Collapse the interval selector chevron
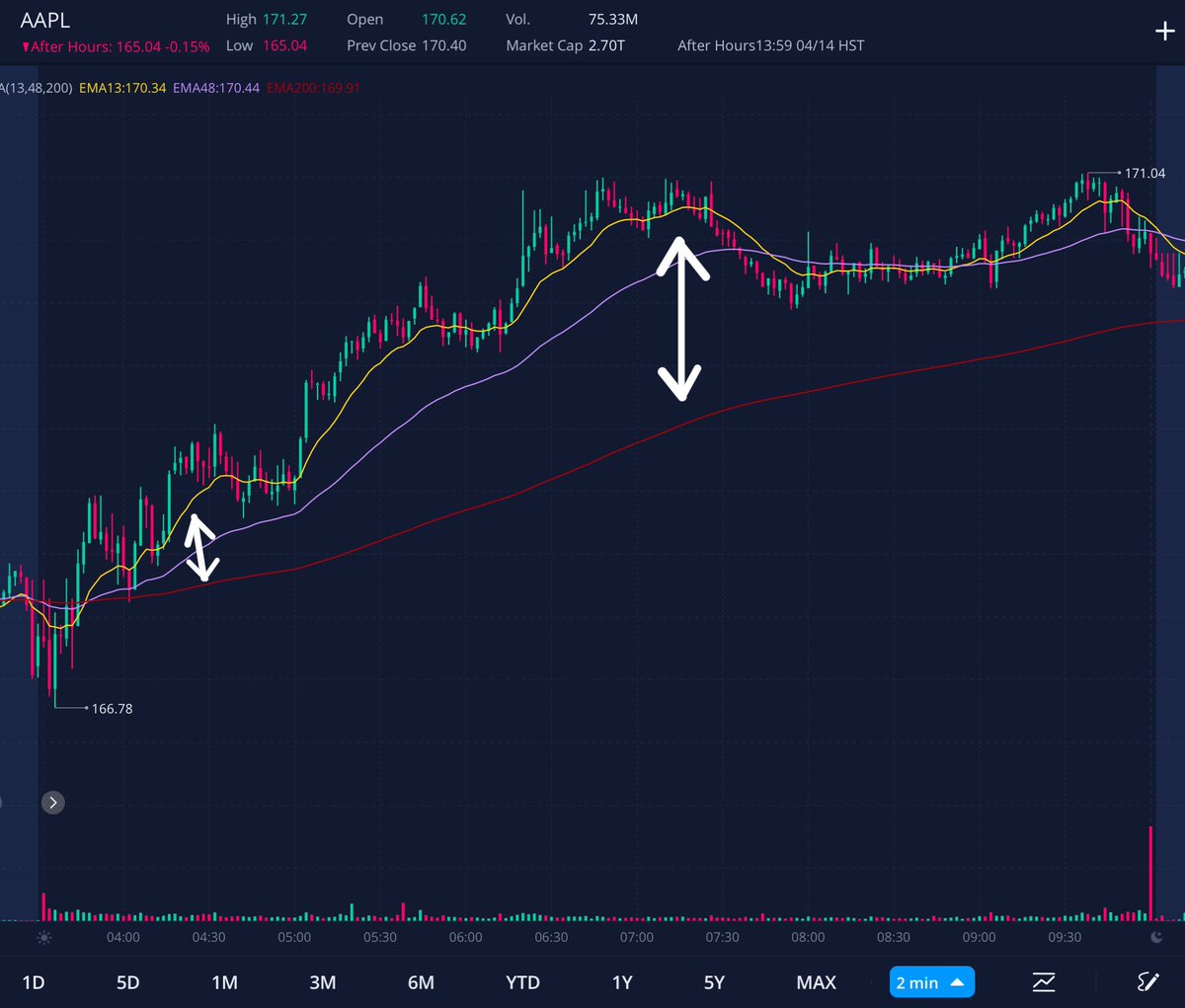This screenshot has height=1008, width=1185. click(x=958, y=981)
